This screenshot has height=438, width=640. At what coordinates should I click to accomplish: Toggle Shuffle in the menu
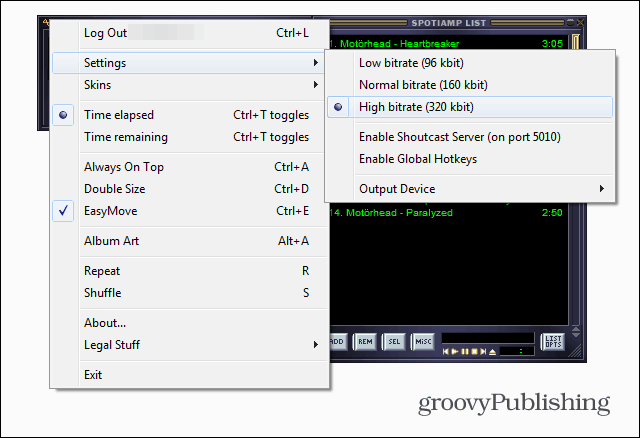coord(189,293)
